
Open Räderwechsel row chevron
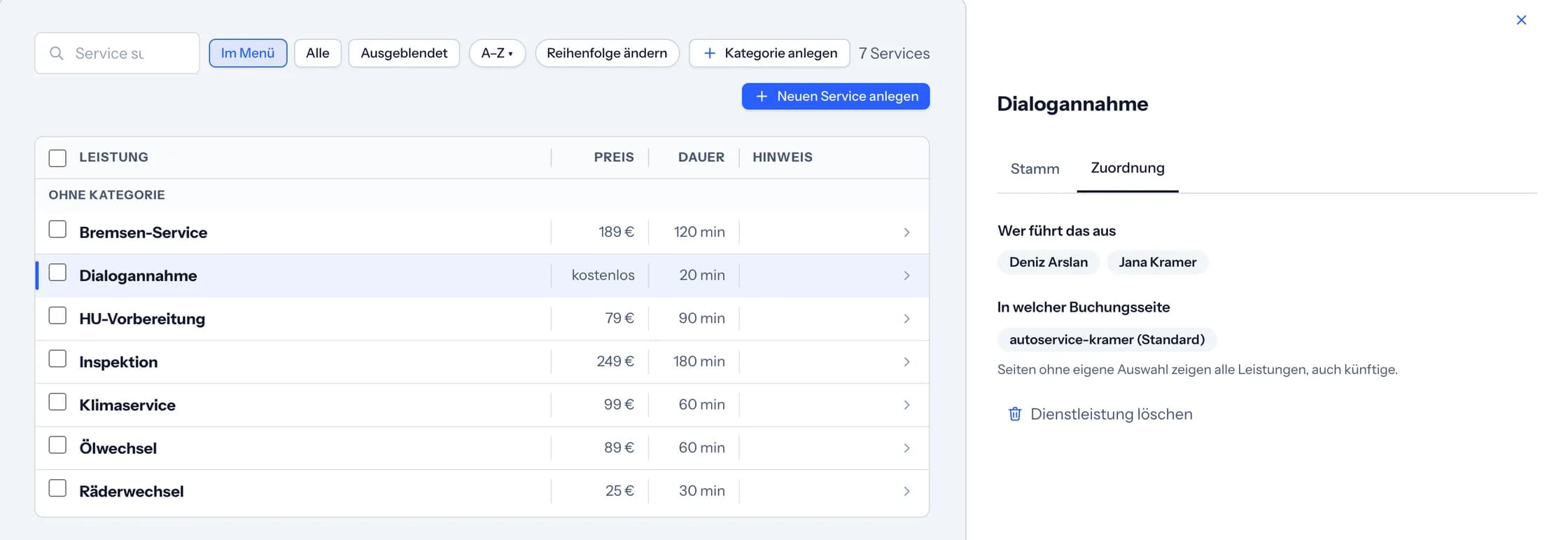point(906,492)
